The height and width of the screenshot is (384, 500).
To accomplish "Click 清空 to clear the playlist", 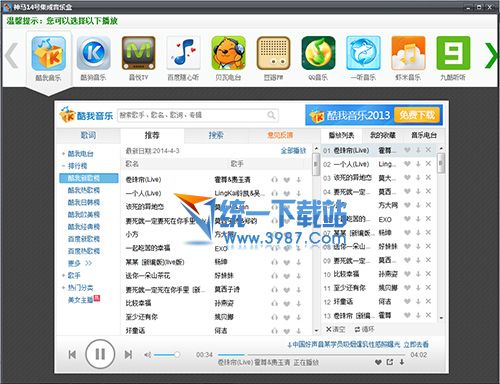I will tap(335, 329).
